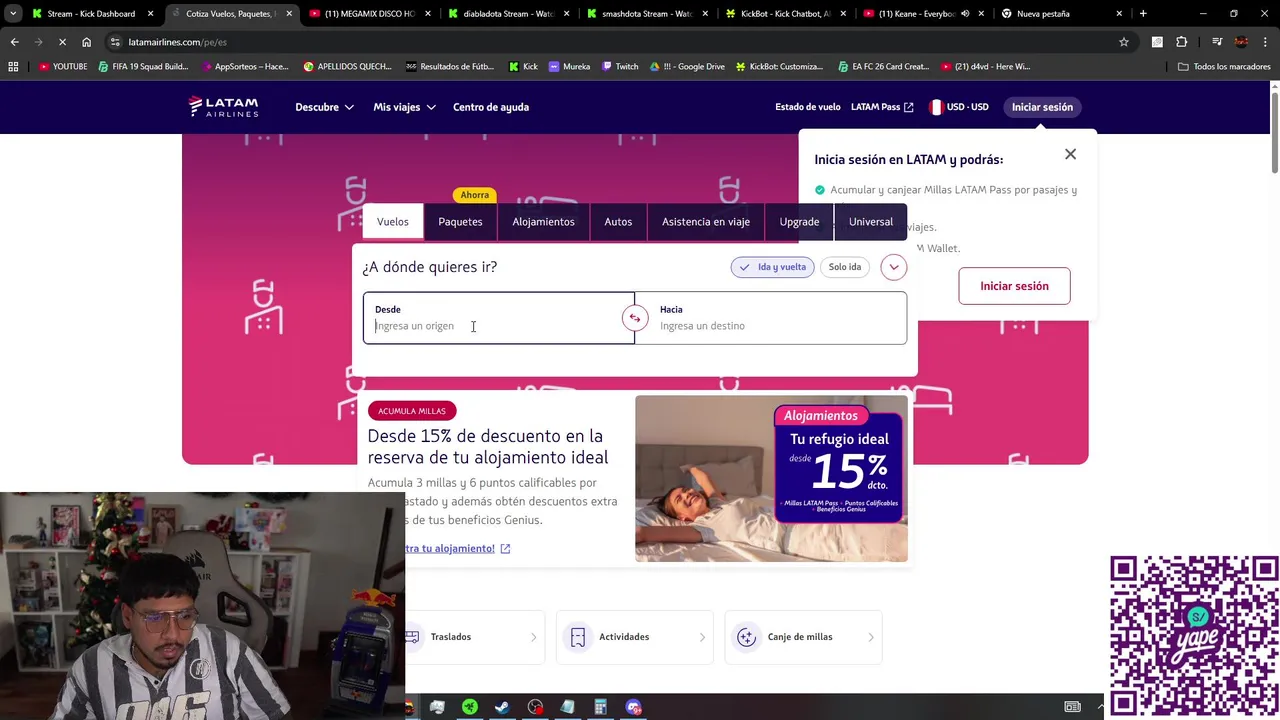Open the Asistencia en viaje tab
1280x720 pixels.
706,222
